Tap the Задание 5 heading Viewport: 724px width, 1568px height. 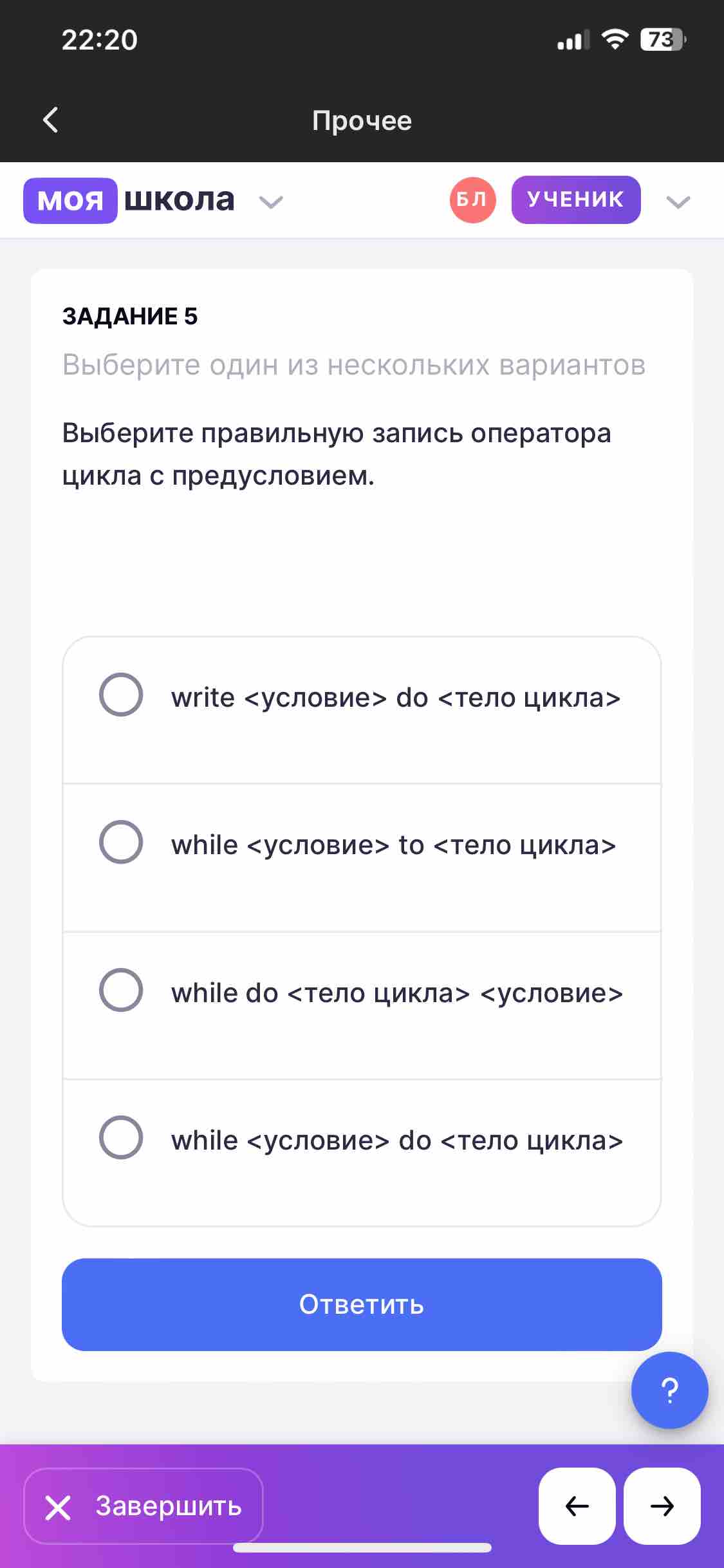coord(130,316)
